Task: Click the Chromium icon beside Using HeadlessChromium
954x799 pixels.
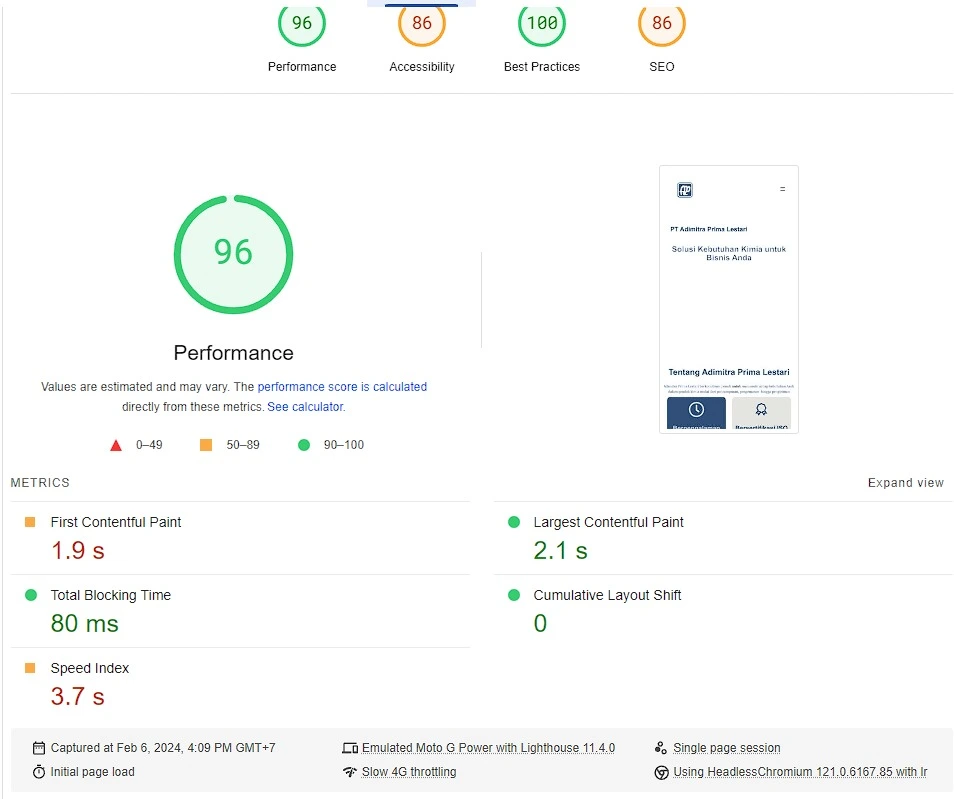Action: pyautogui.click(x=661, y=772)
